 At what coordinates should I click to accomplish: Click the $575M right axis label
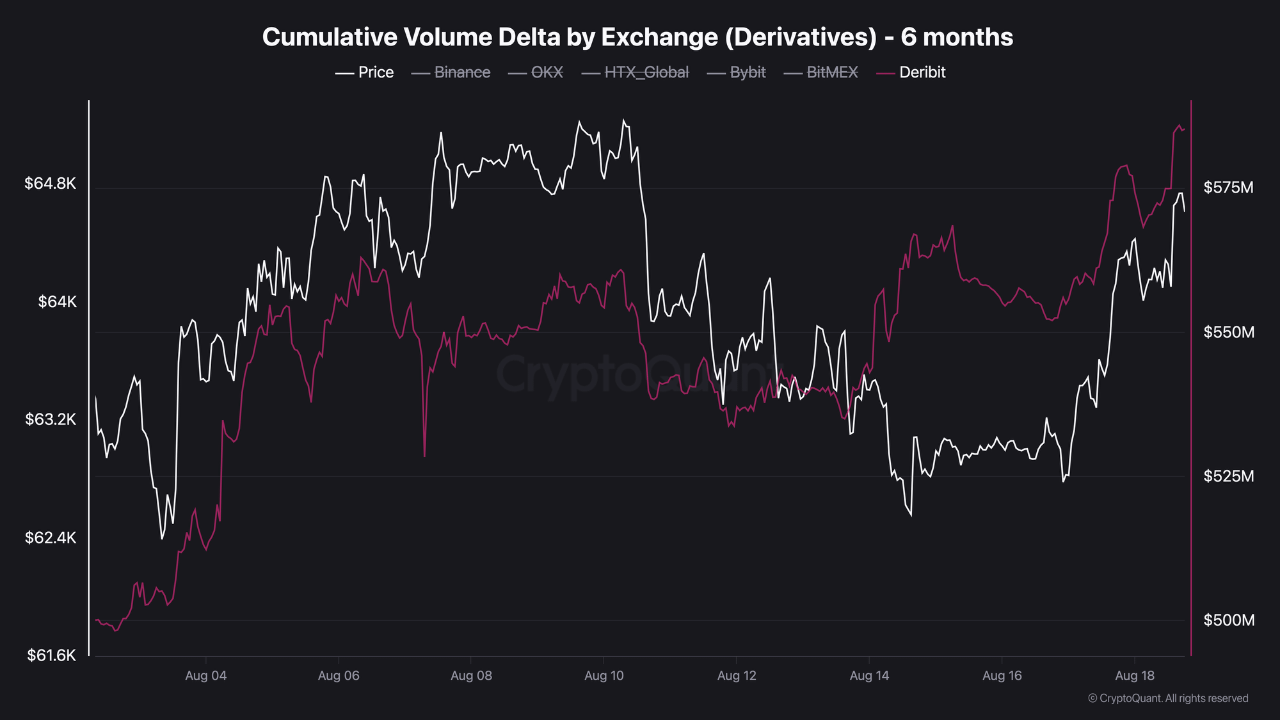tap(1229, 187)
